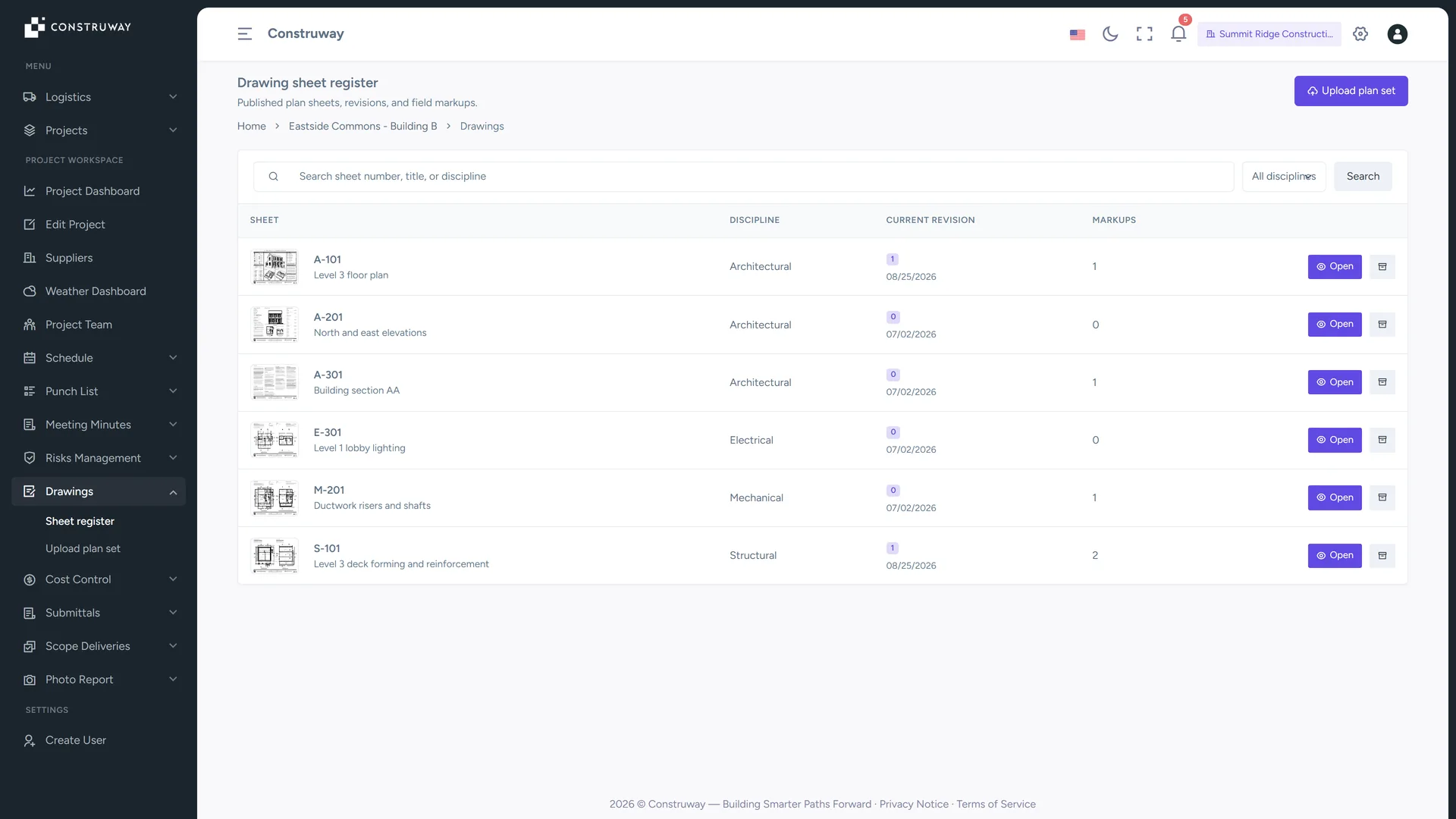Click the M-201 sheet thumbnail
The height and width of the screenshot is (819, 1456).
[x=275, y=498]
